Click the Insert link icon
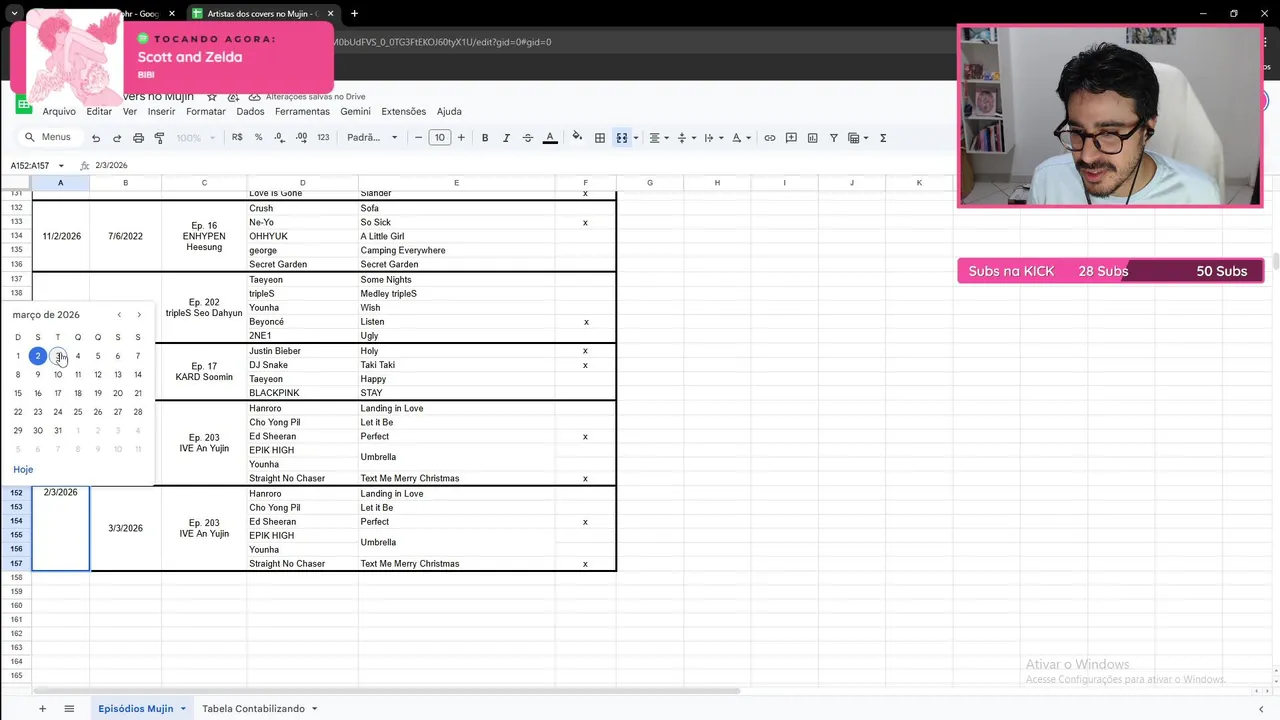 770,138
